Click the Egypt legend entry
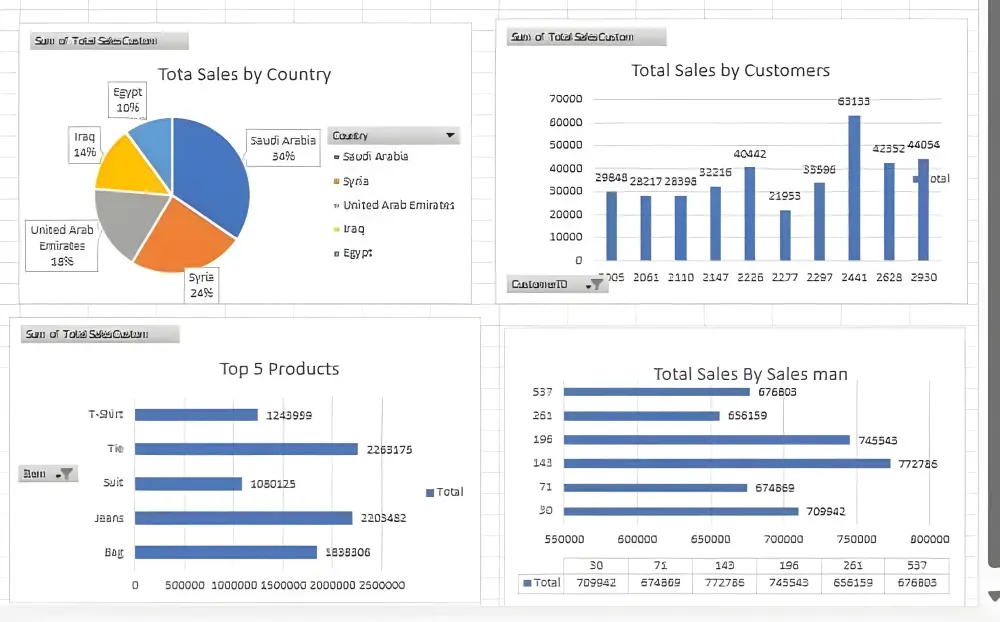The width and height of the screenshot is (1000, 622). click(x=353, y=253)
